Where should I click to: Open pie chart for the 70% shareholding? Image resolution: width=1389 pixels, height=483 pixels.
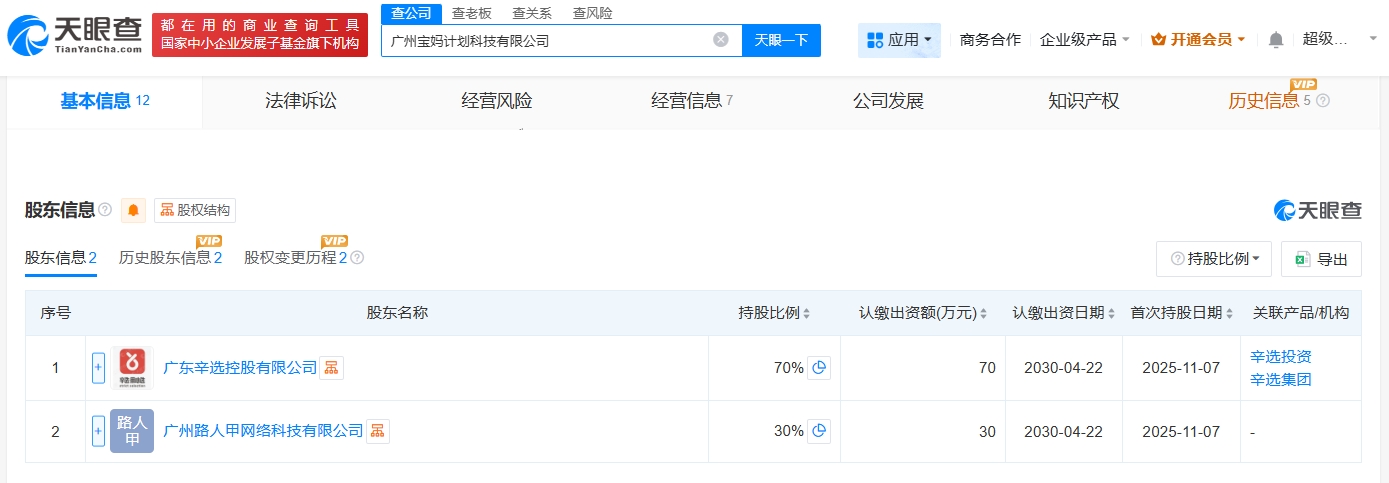coord(819,368)
